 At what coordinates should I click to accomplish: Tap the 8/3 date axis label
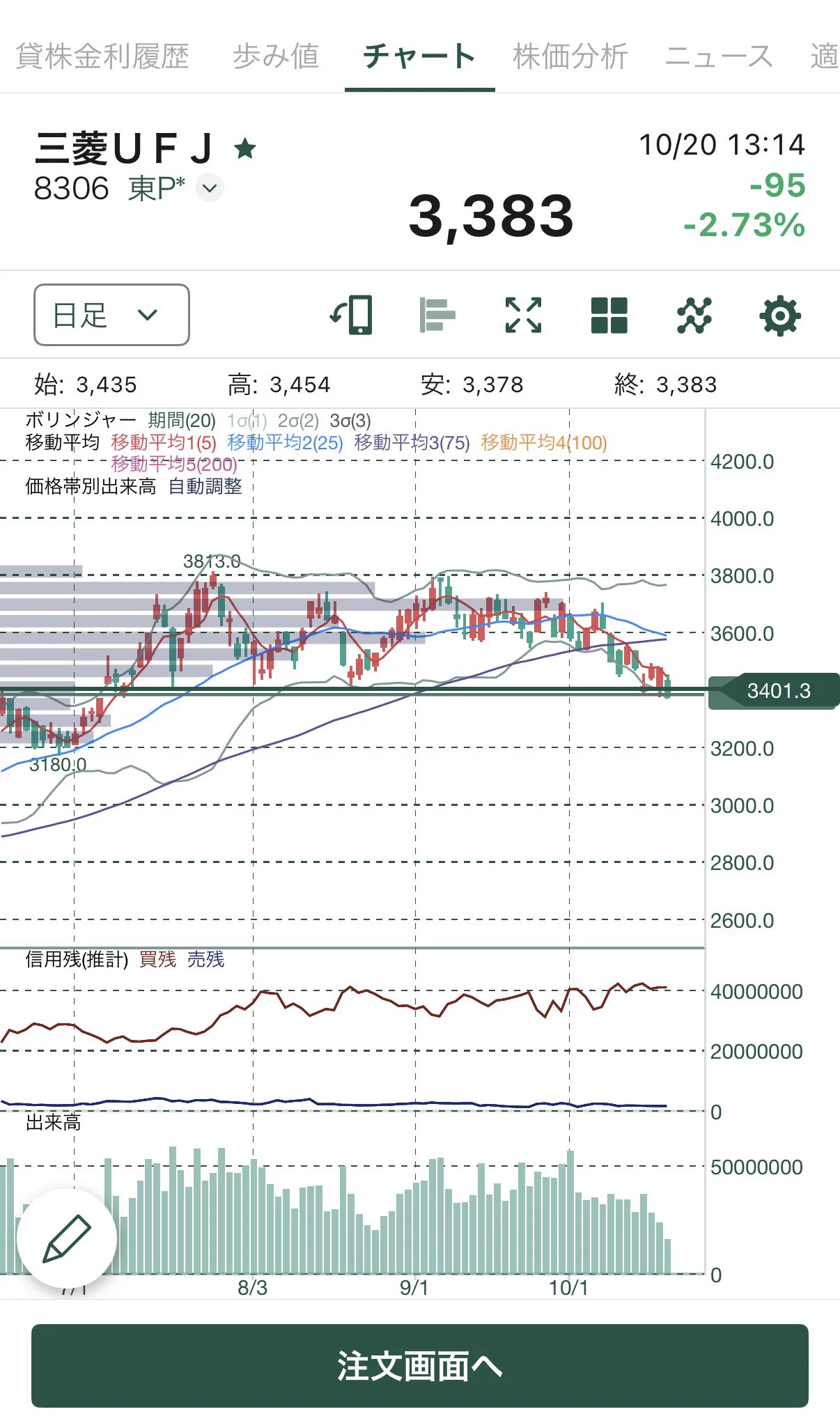coord(252,1288)
